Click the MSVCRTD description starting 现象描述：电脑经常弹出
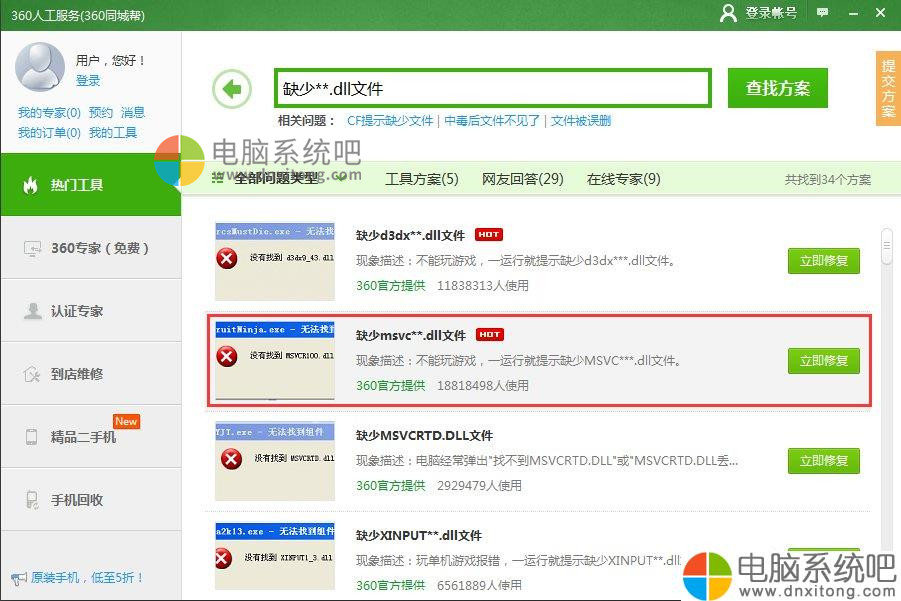The width and height of the screenshot is (901, 601). pyautogui.click(x=547, y=461)
